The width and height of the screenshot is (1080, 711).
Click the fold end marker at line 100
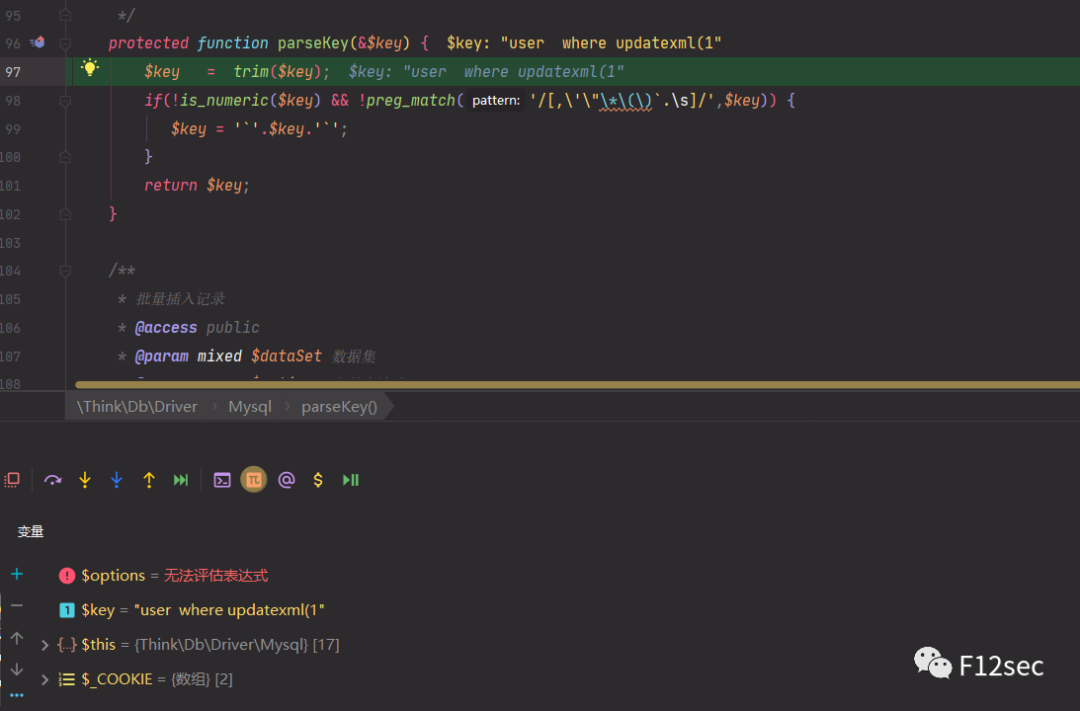(x=65, y=157)
